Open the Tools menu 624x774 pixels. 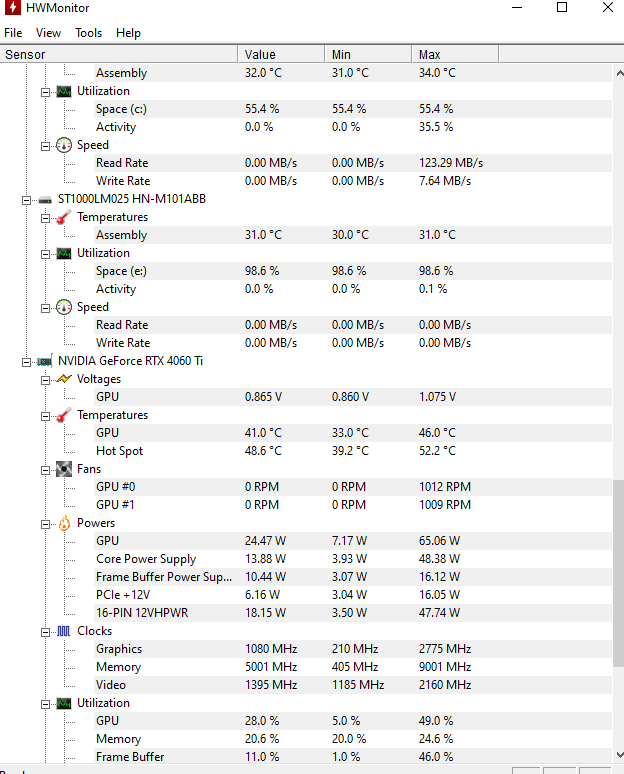coord(88,33)
